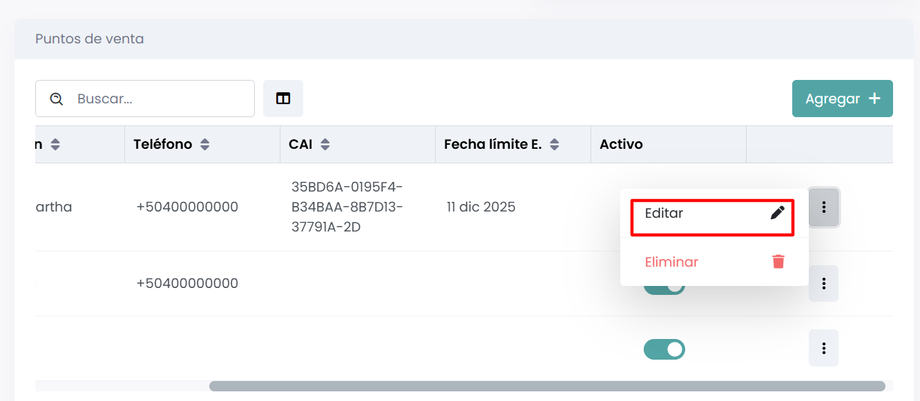The image size is (920, 401).
Task: Click the Activo column header
Action: (x=621, y=145)
